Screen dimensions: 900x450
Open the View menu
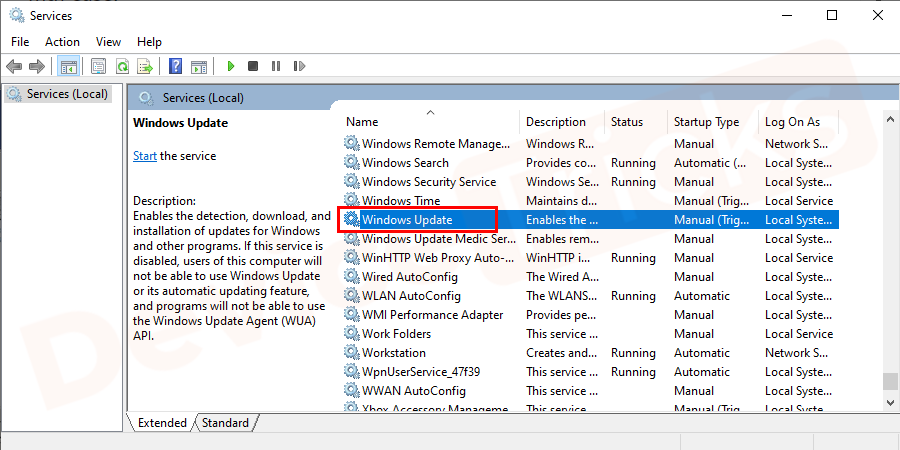coord(108,42)
